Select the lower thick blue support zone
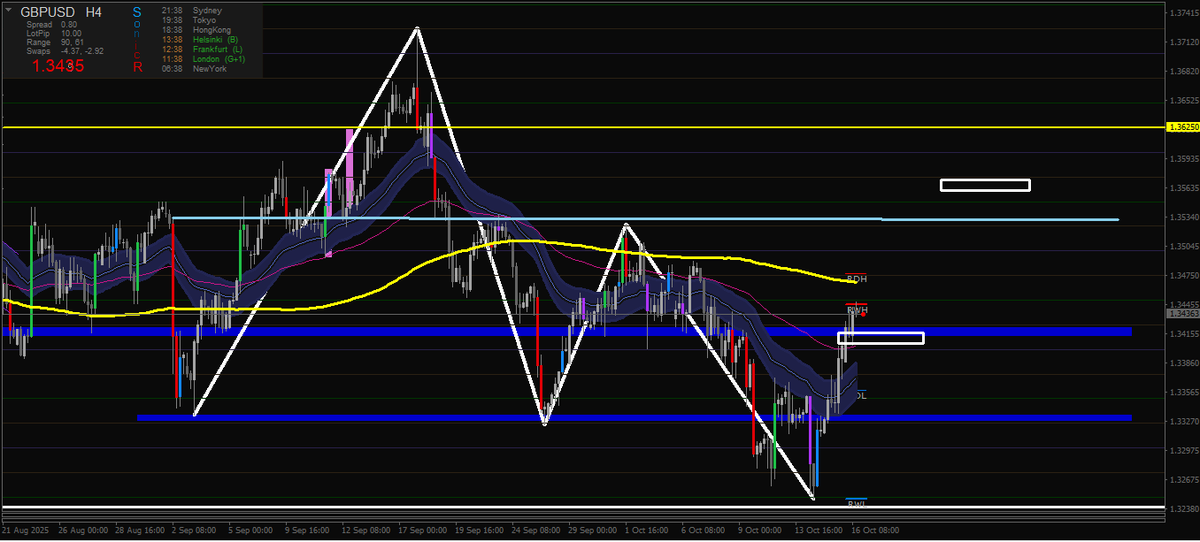Image resolution: width=1200 pixels, height=542 pixels. [634, 418]
